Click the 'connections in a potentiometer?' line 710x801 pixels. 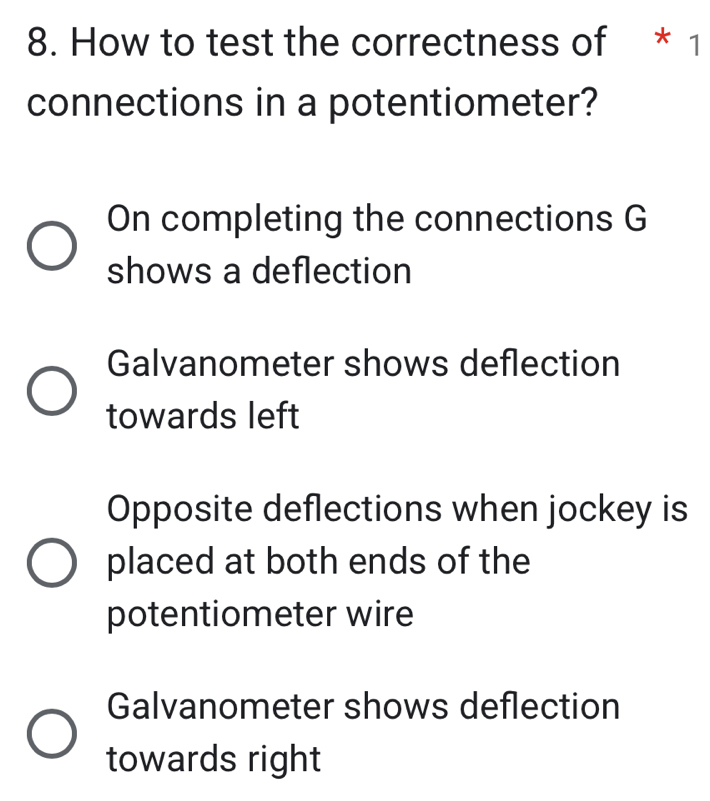pyautogui.click(x=312, y=103)
